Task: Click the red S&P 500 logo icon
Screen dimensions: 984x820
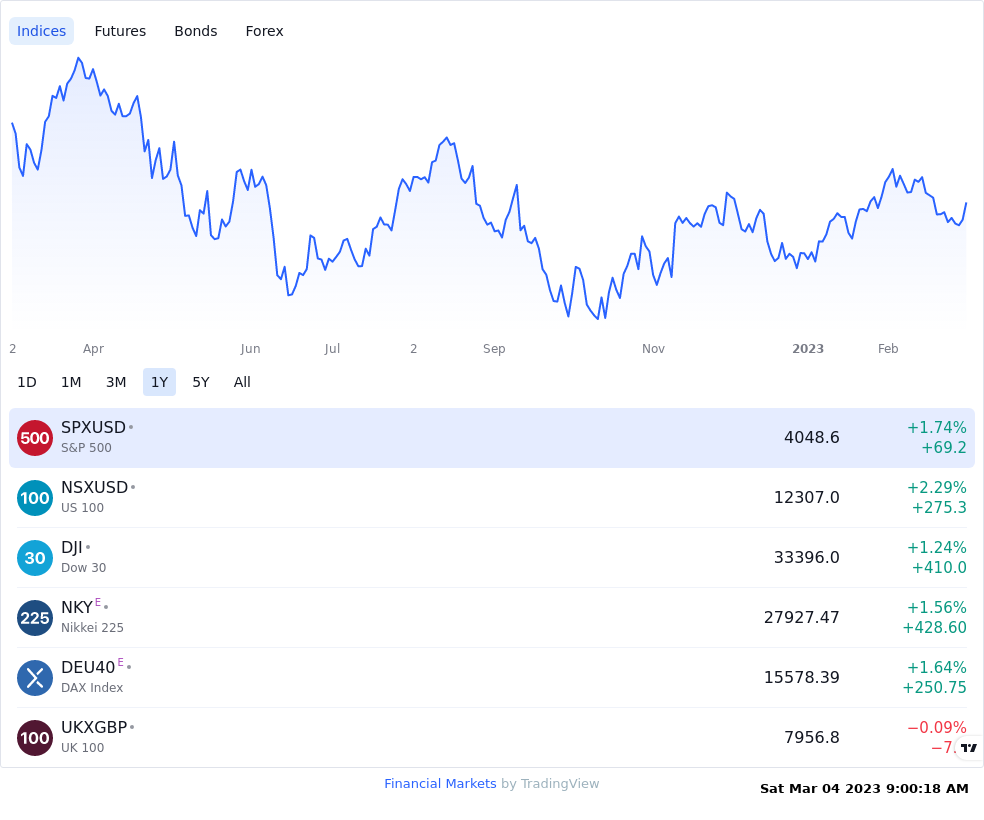Action: [35, 438]
